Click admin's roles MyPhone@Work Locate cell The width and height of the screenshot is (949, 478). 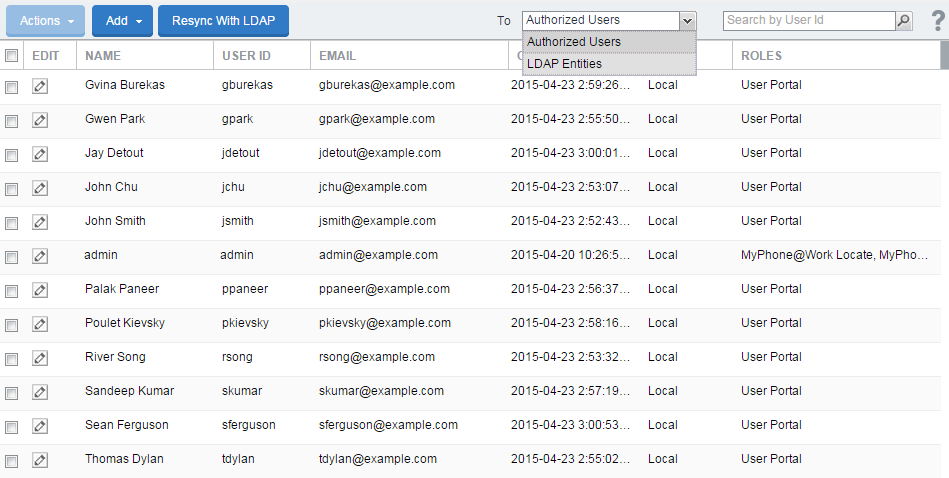834,255
